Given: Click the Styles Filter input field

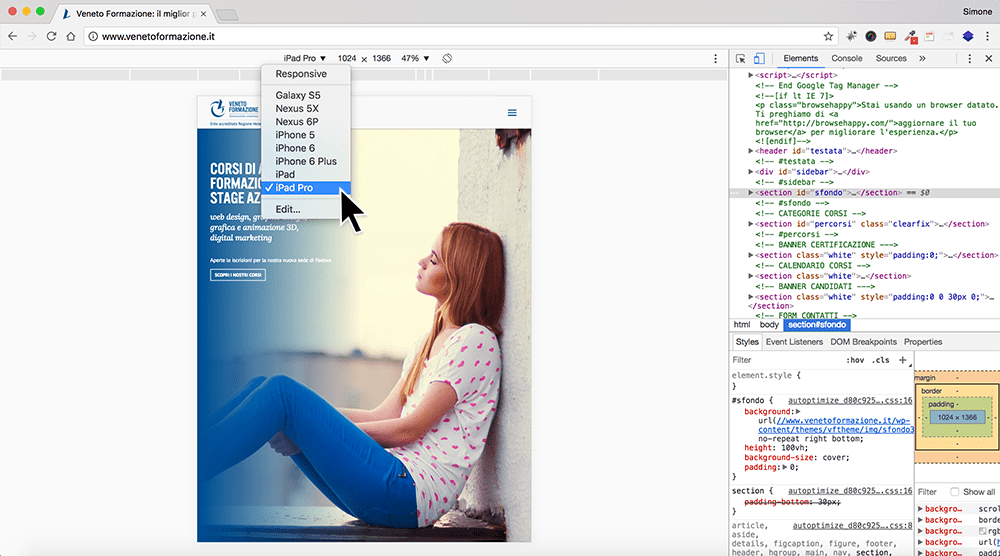Looking at the screenshot, I should (784, 360).
